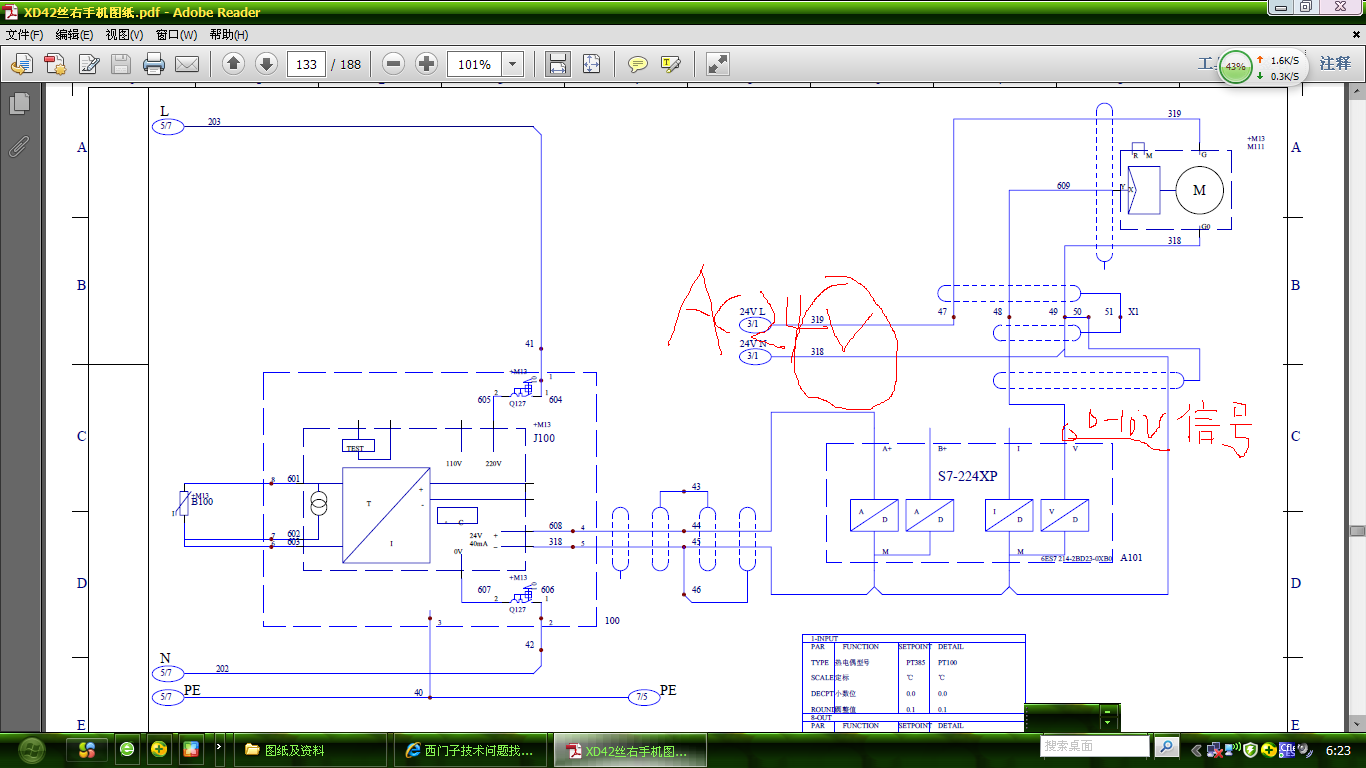
Task: Click the X1 terminal label
Action: (x=1133, y=312)
